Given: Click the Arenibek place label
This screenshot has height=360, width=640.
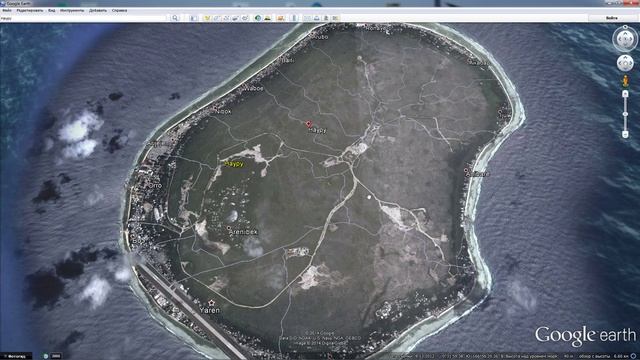Looking at the screenshot, I should click(x=243, y=232).
